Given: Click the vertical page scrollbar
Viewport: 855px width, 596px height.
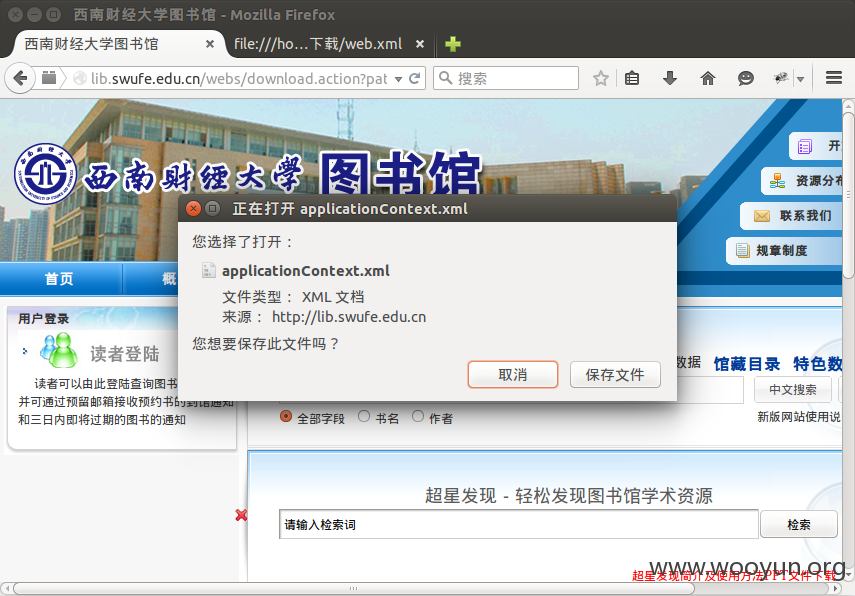Looking at the screenshot, I should pyautogui.click(x=848, y=196).
